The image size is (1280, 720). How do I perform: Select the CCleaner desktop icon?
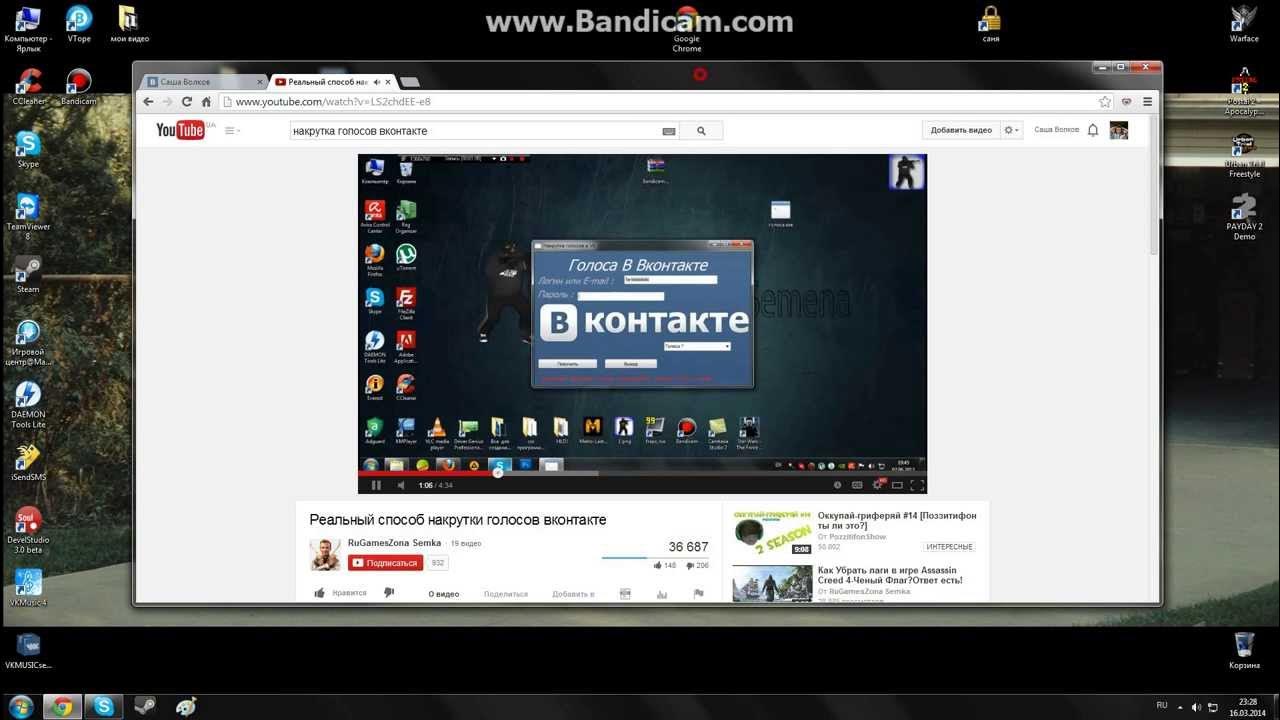[28, 87]
